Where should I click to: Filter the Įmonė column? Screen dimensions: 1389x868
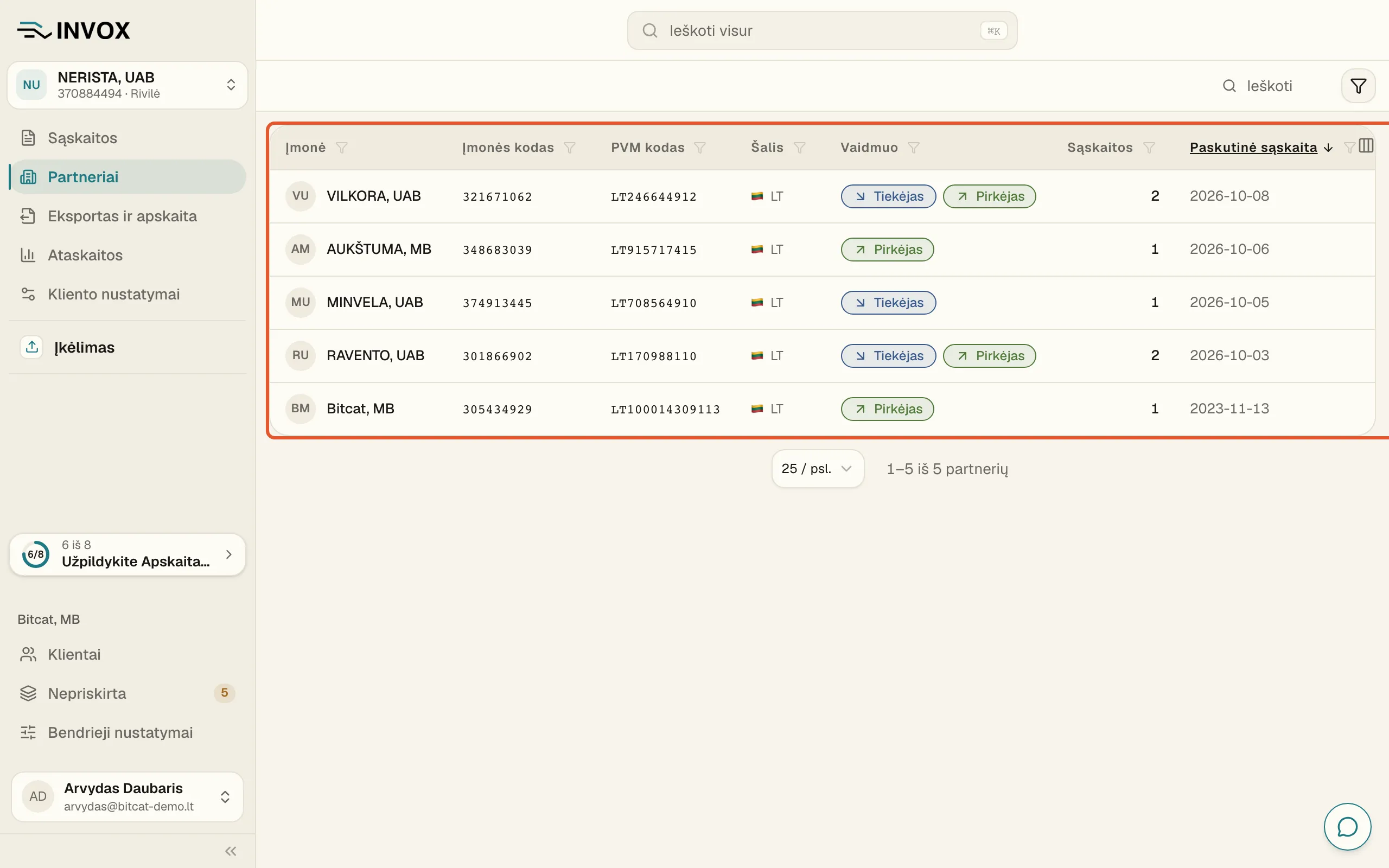(341, 148)
